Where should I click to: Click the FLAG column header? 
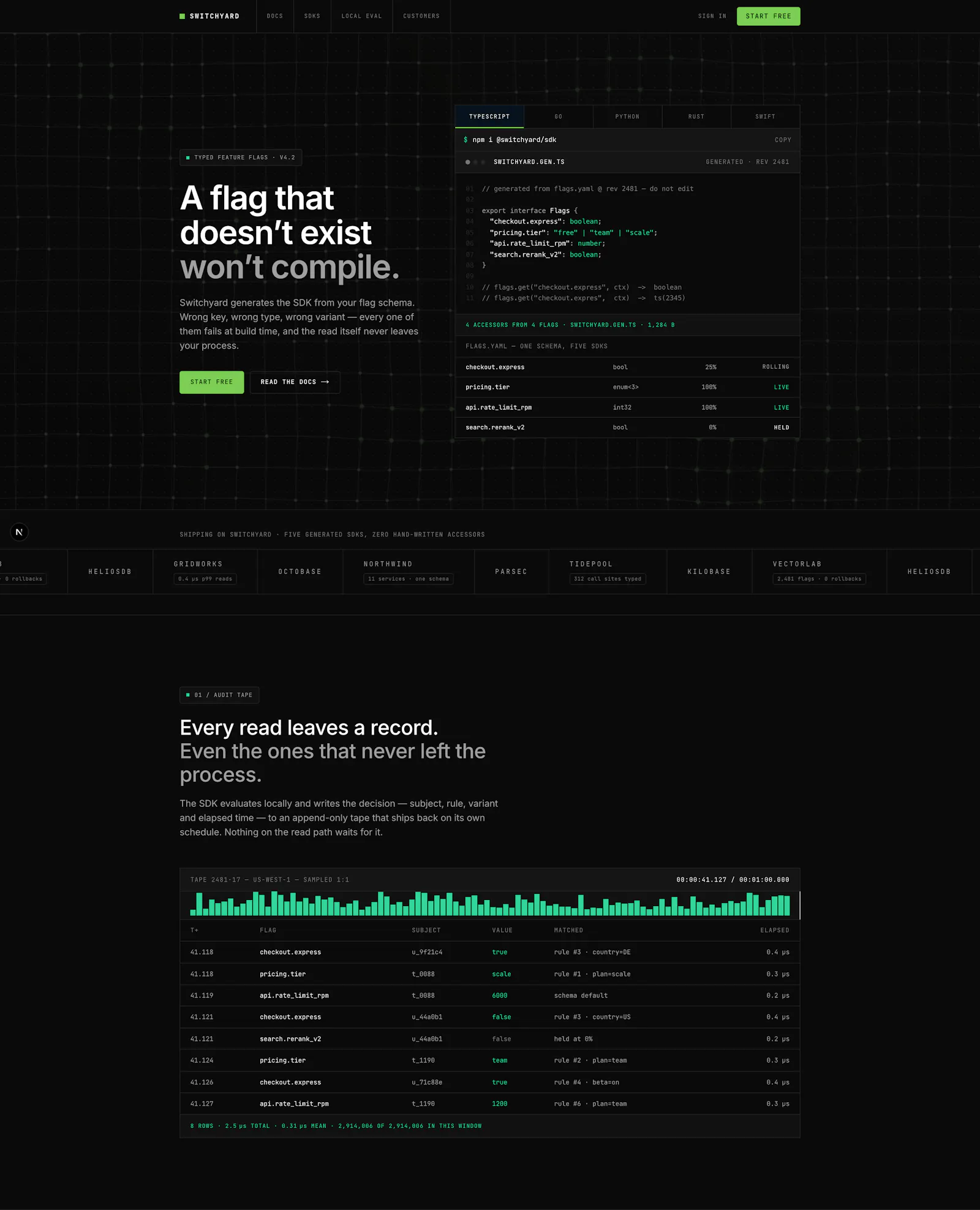click(x=268, y=930)
